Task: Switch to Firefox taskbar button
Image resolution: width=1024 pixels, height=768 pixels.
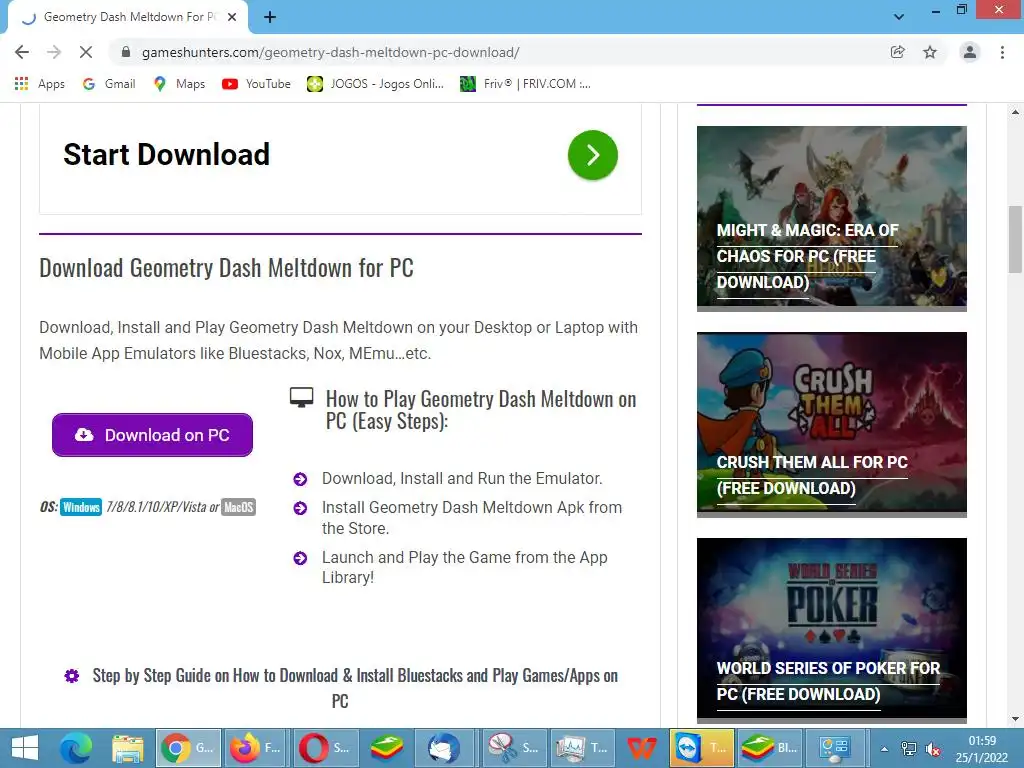Action: click(256, 748)
